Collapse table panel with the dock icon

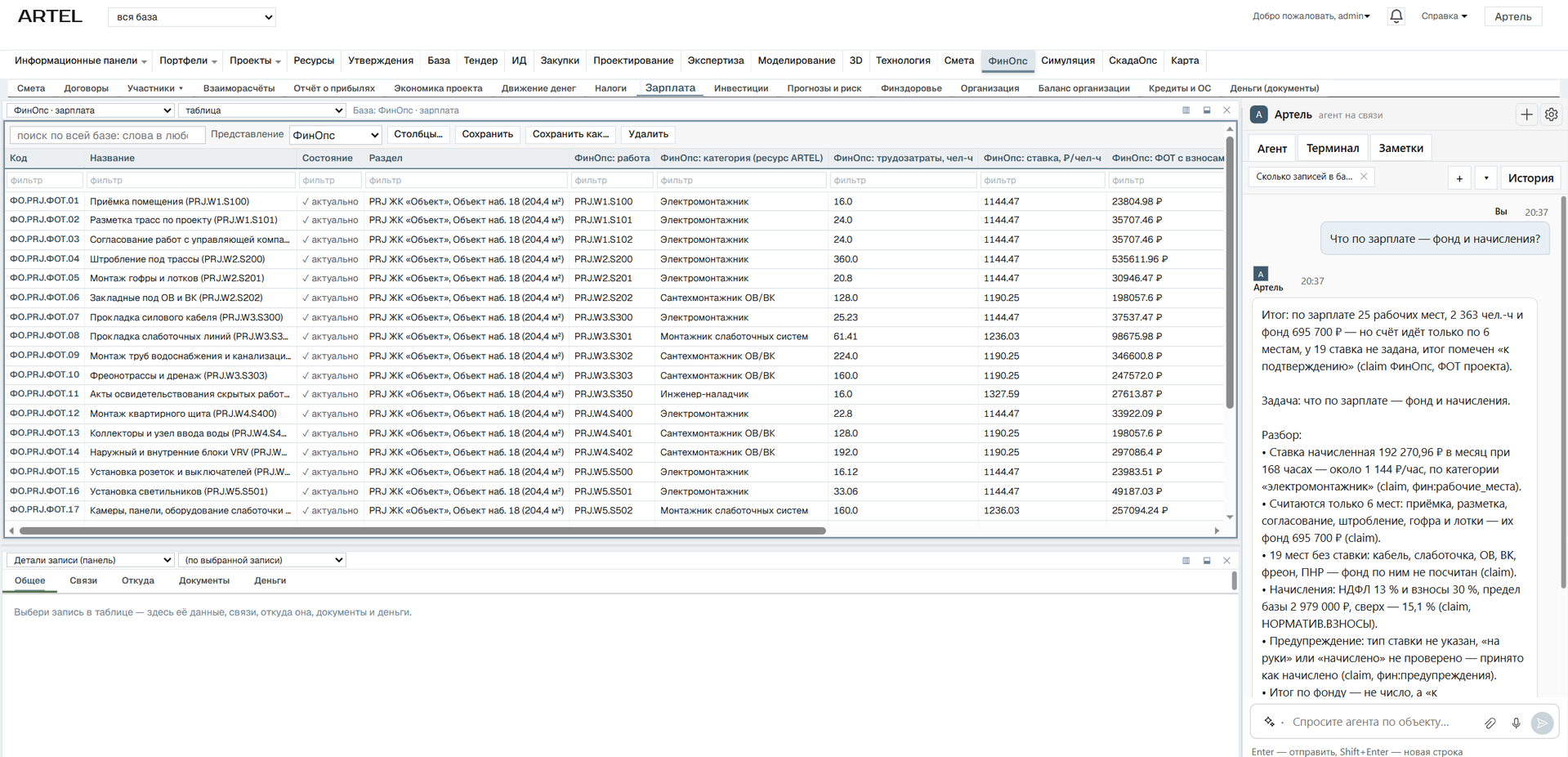1207,110
